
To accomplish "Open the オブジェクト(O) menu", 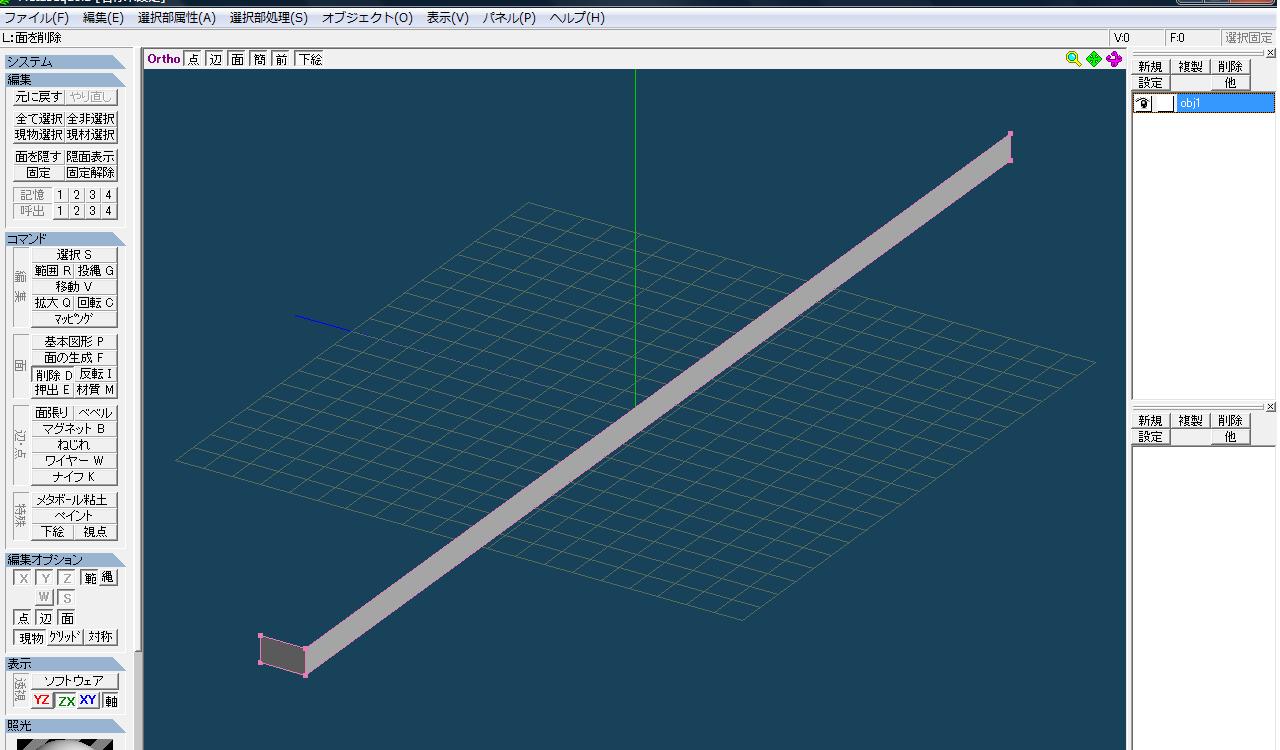I will pos(367,18).
